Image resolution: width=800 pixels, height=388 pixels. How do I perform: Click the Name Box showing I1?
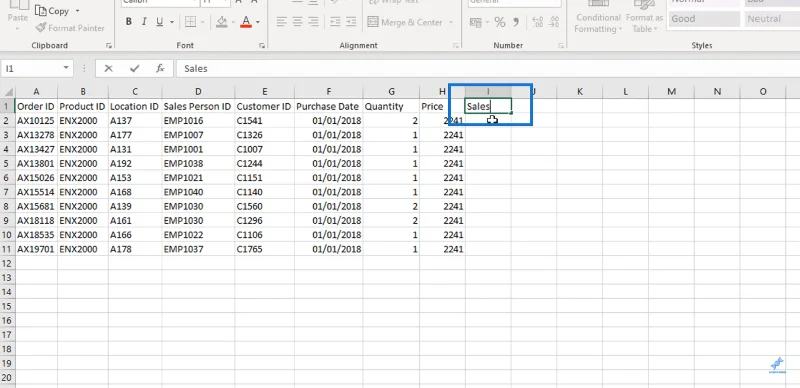click(x=32, y=68)
